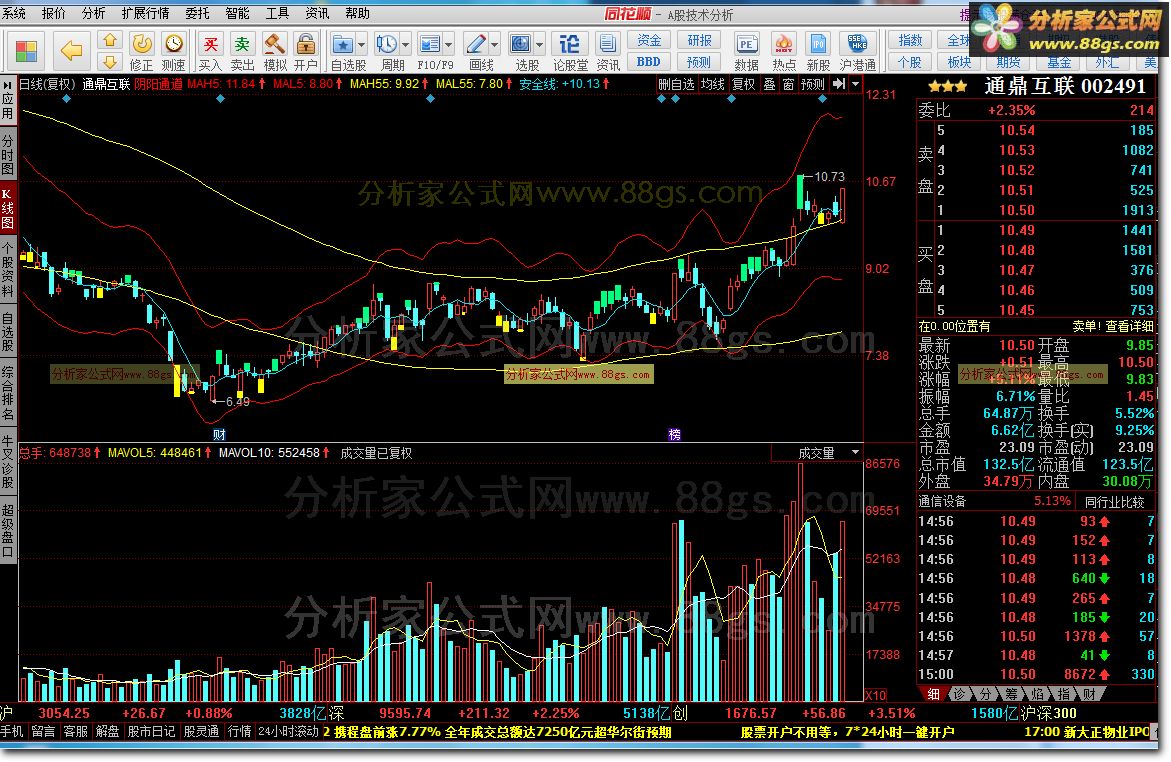Open the chart options dropdown arrow
Viewport: 1171px width, 762px height.
pos(855,84)
